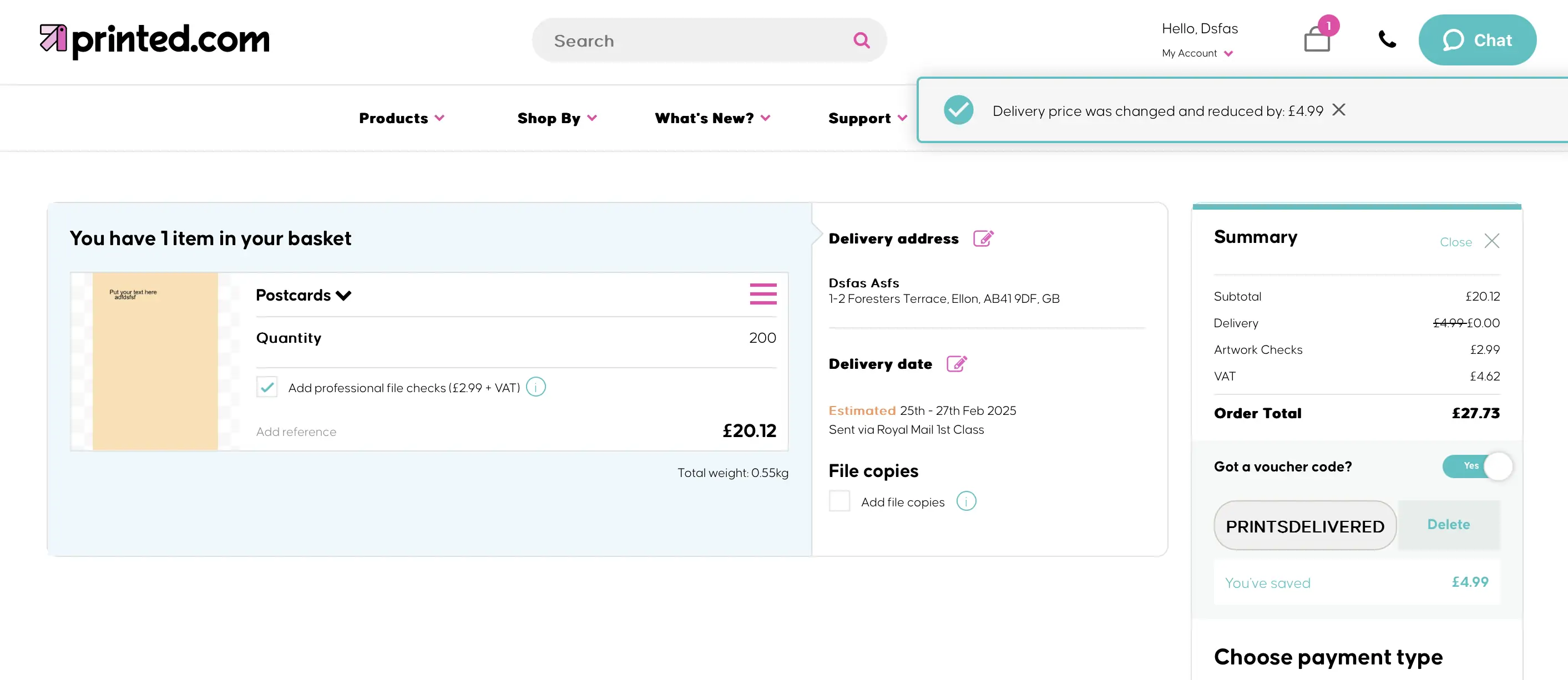Tick the Add file copies checkbox

click(x=839, y=501)
